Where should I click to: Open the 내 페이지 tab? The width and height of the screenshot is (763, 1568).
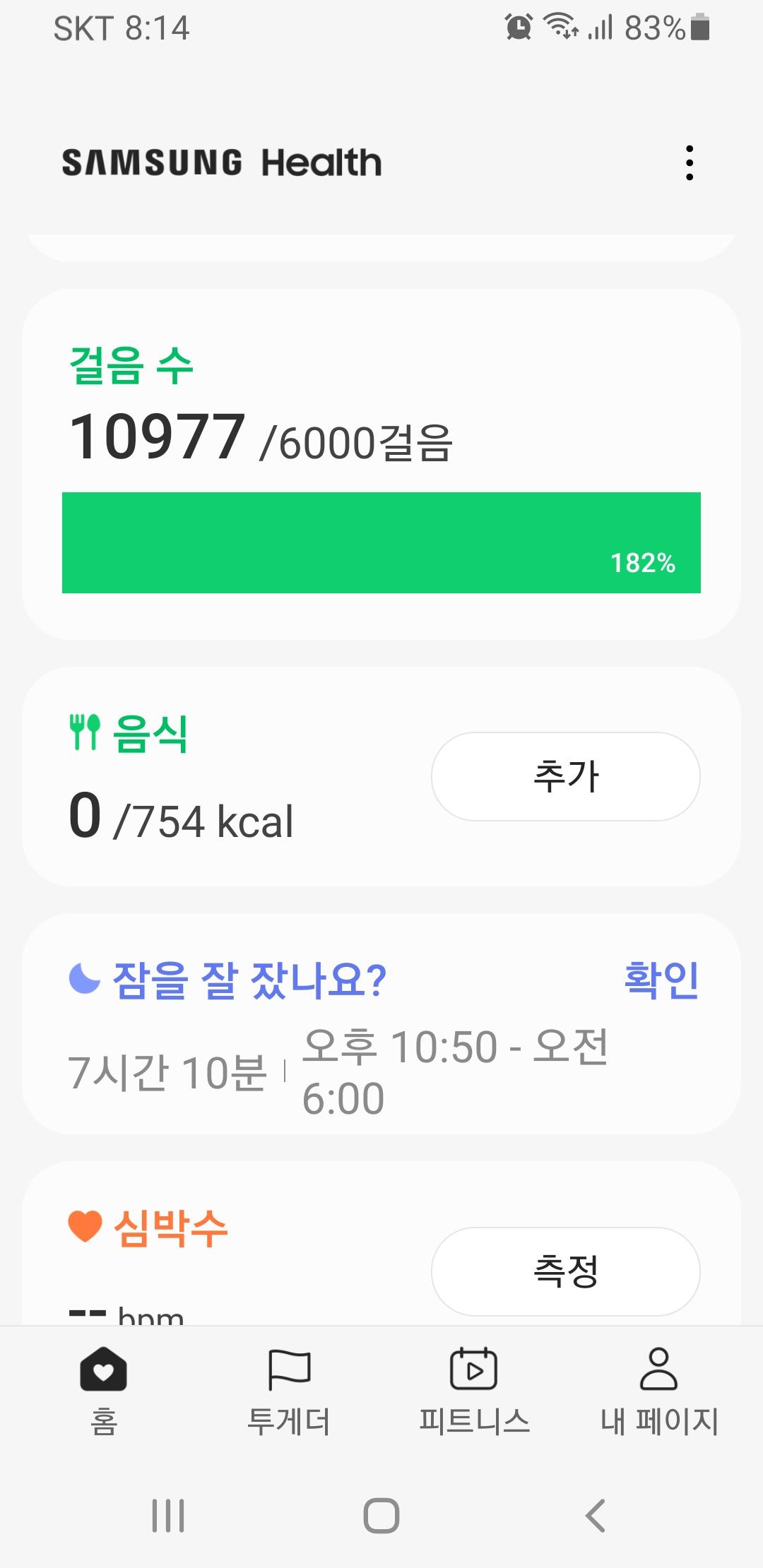pos(659,1421)
